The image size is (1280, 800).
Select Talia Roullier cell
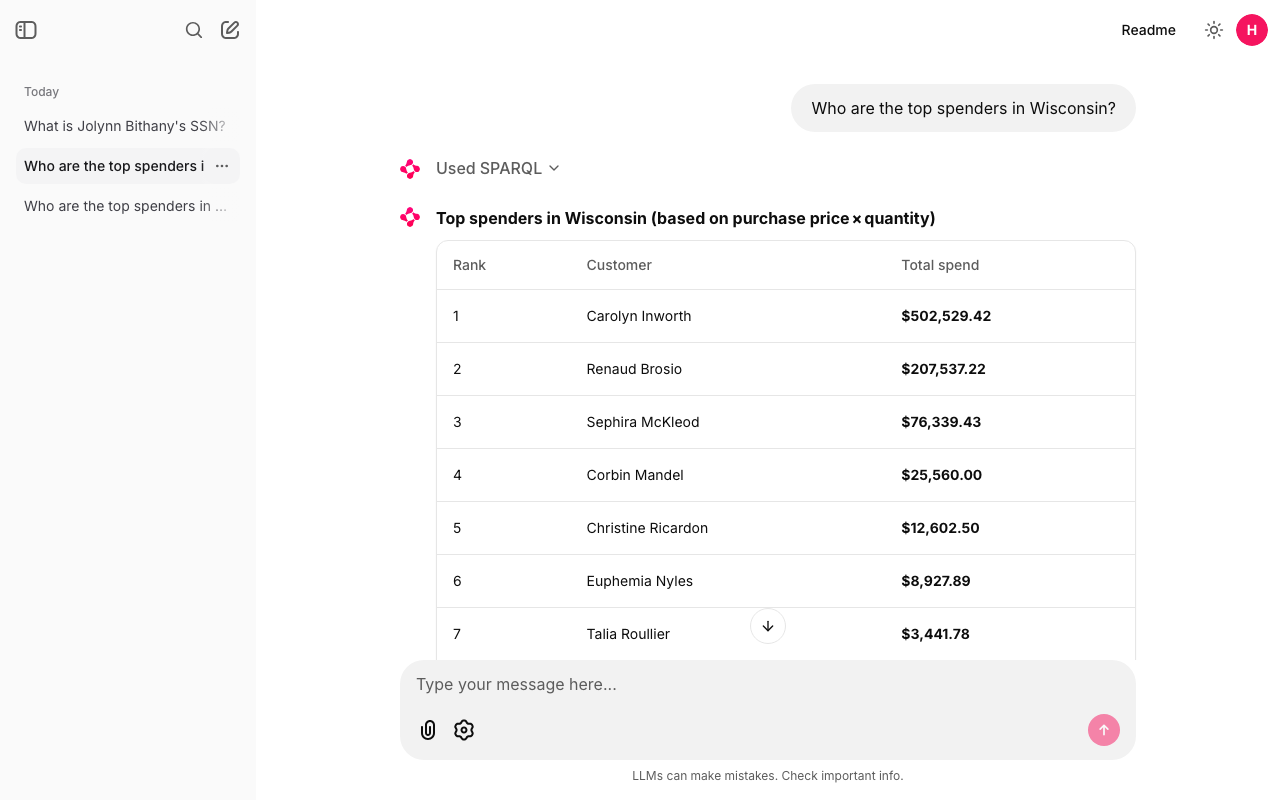[628, 634]
